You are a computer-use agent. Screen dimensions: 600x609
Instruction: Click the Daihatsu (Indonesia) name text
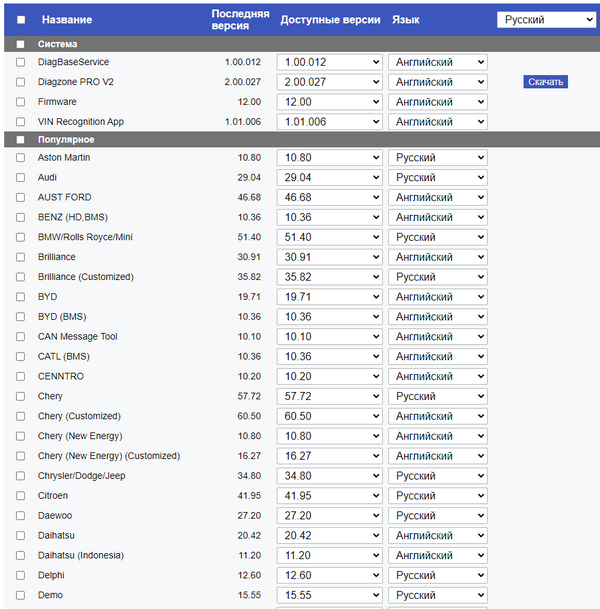(x=81, y=555)
